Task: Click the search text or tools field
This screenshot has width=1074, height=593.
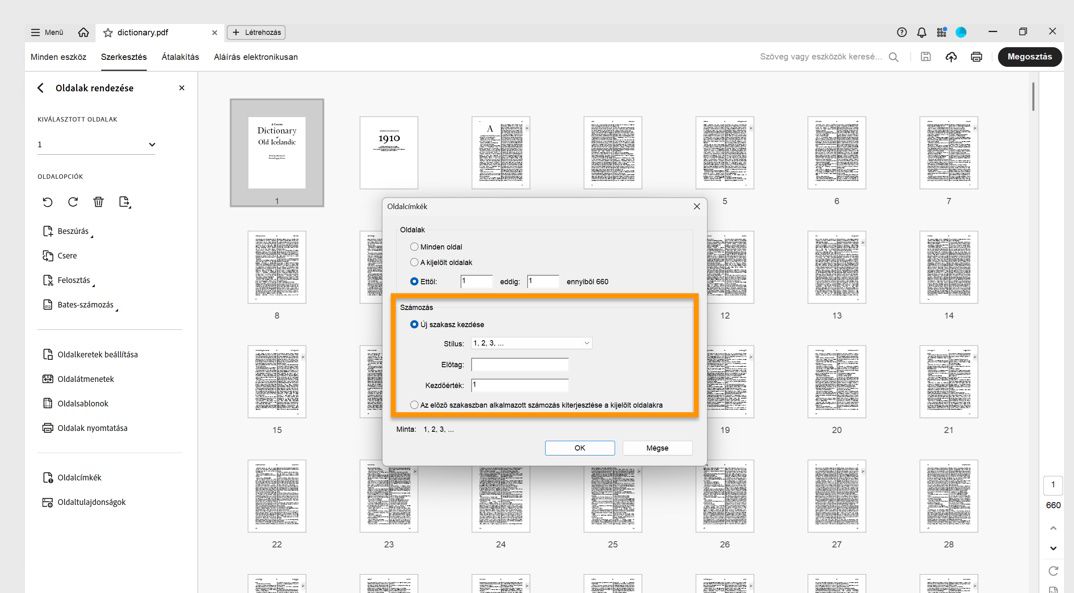Action: pyautogui.click(x=821, y=57)
